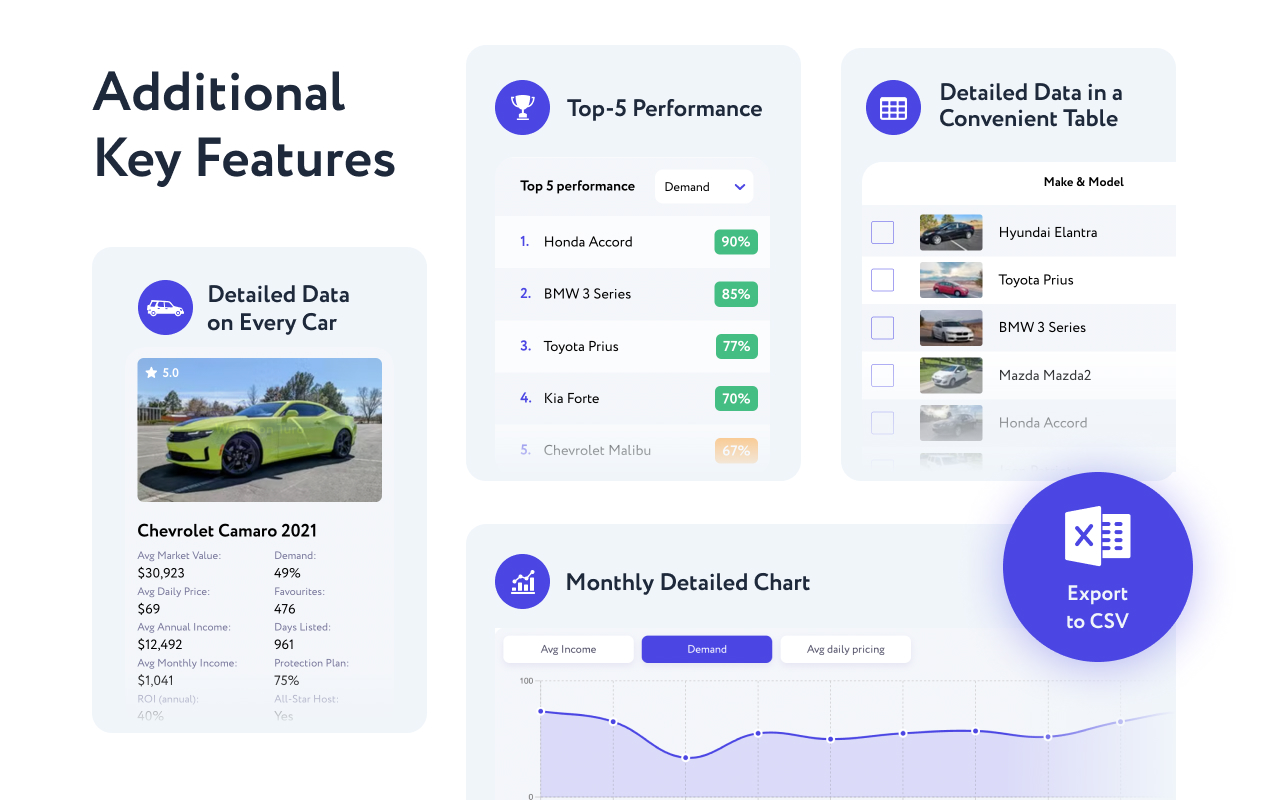Viewport: 1280px width, 800px height.
Task: Click the $69 daily price value
Action: (148, 609)
